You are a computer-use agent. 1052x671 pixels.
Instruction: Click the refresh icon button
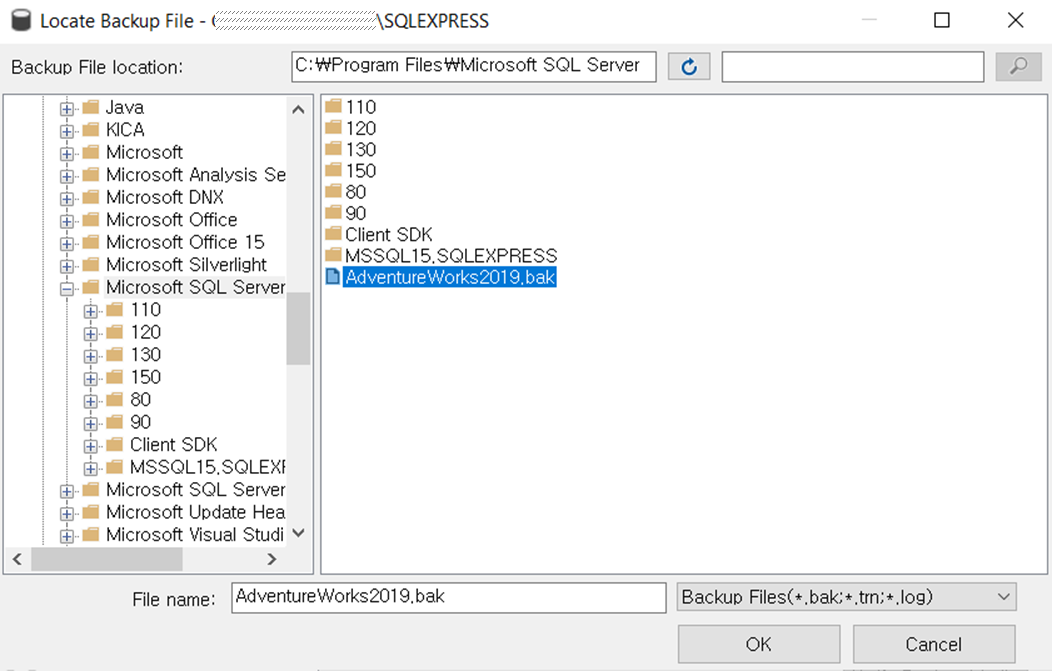pyautogui.click(x=689, y=66)
